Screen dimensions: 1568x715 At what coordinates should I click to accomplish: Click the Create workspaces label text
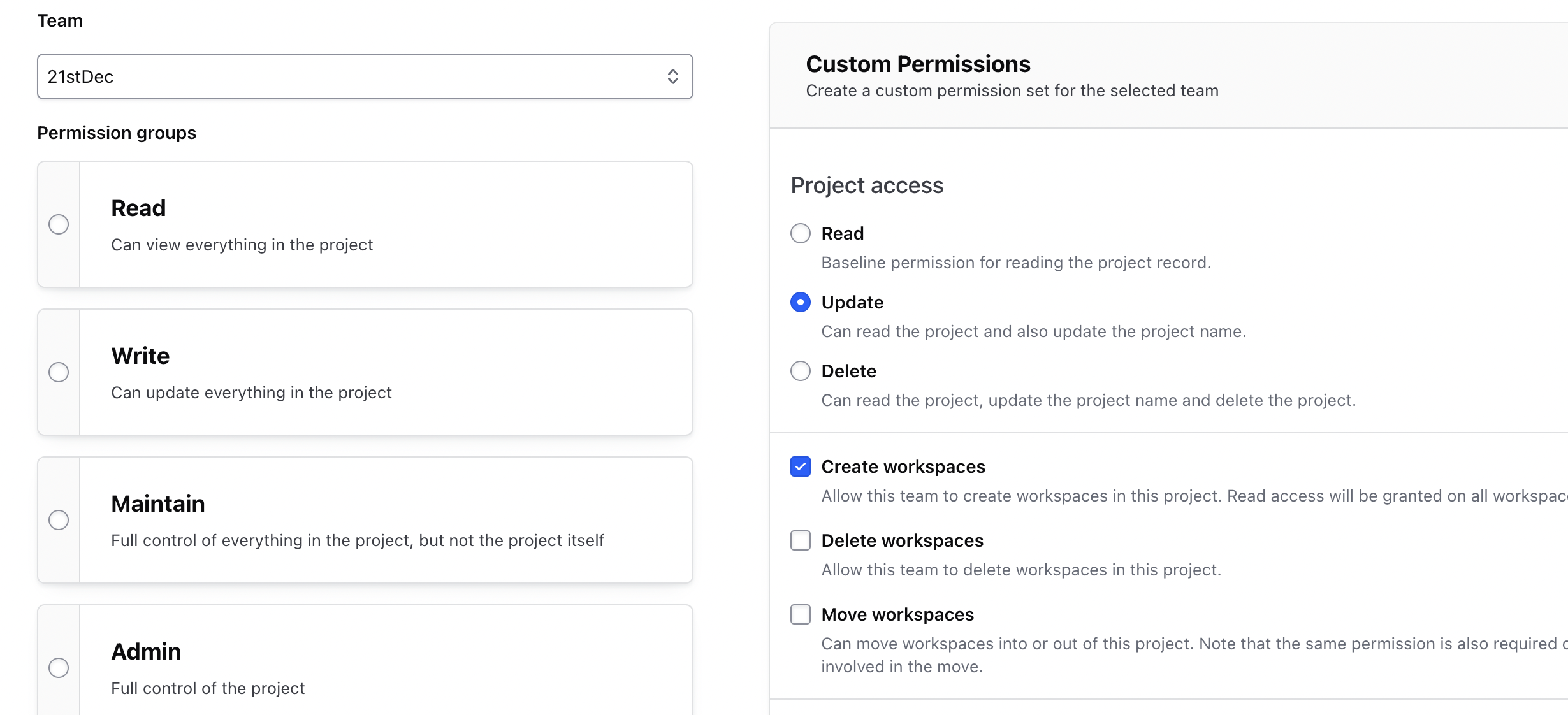click(x=903, y=466)
